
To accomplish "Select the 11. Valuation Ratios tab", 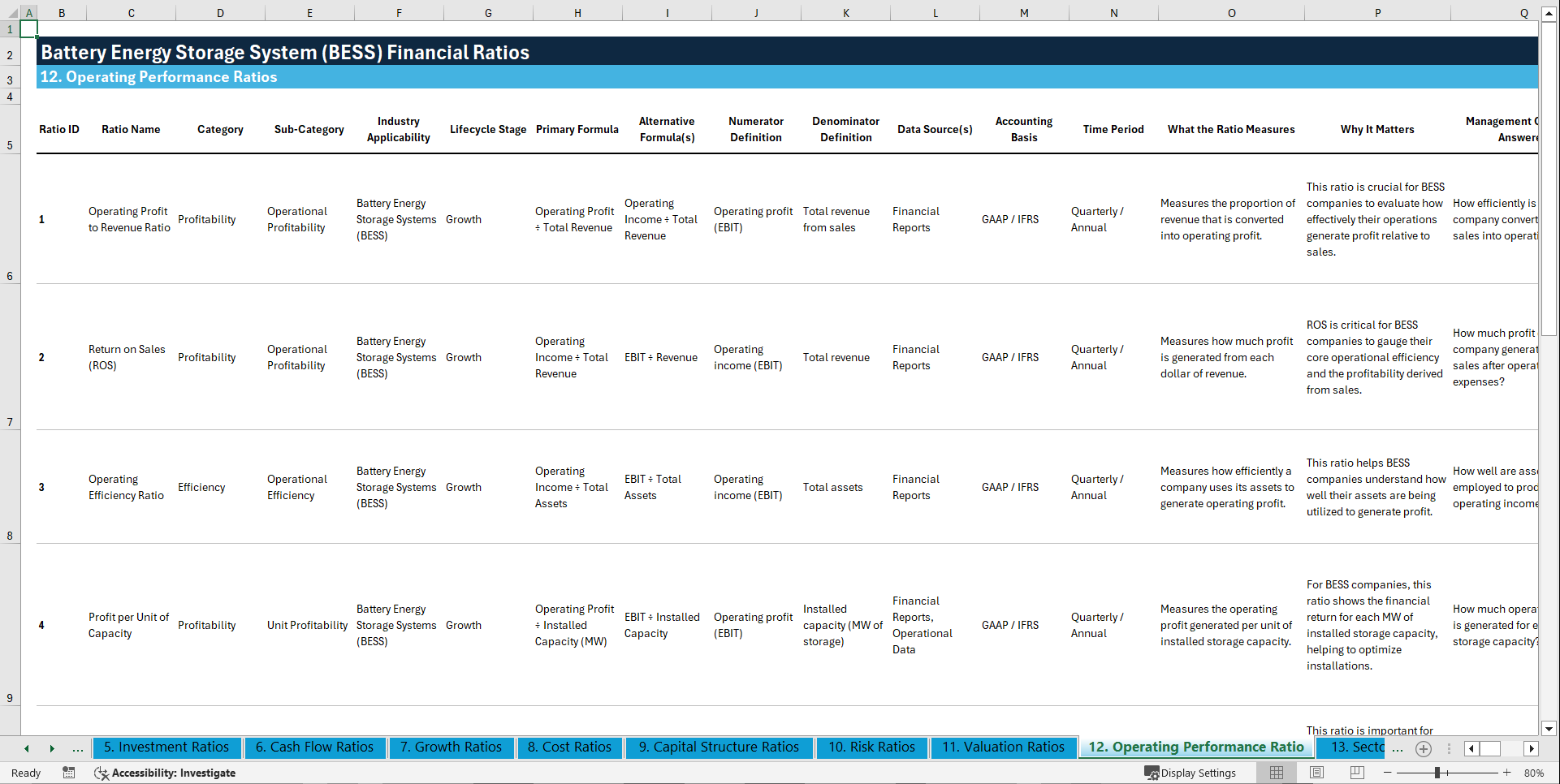I will (x=1003, y=747).
